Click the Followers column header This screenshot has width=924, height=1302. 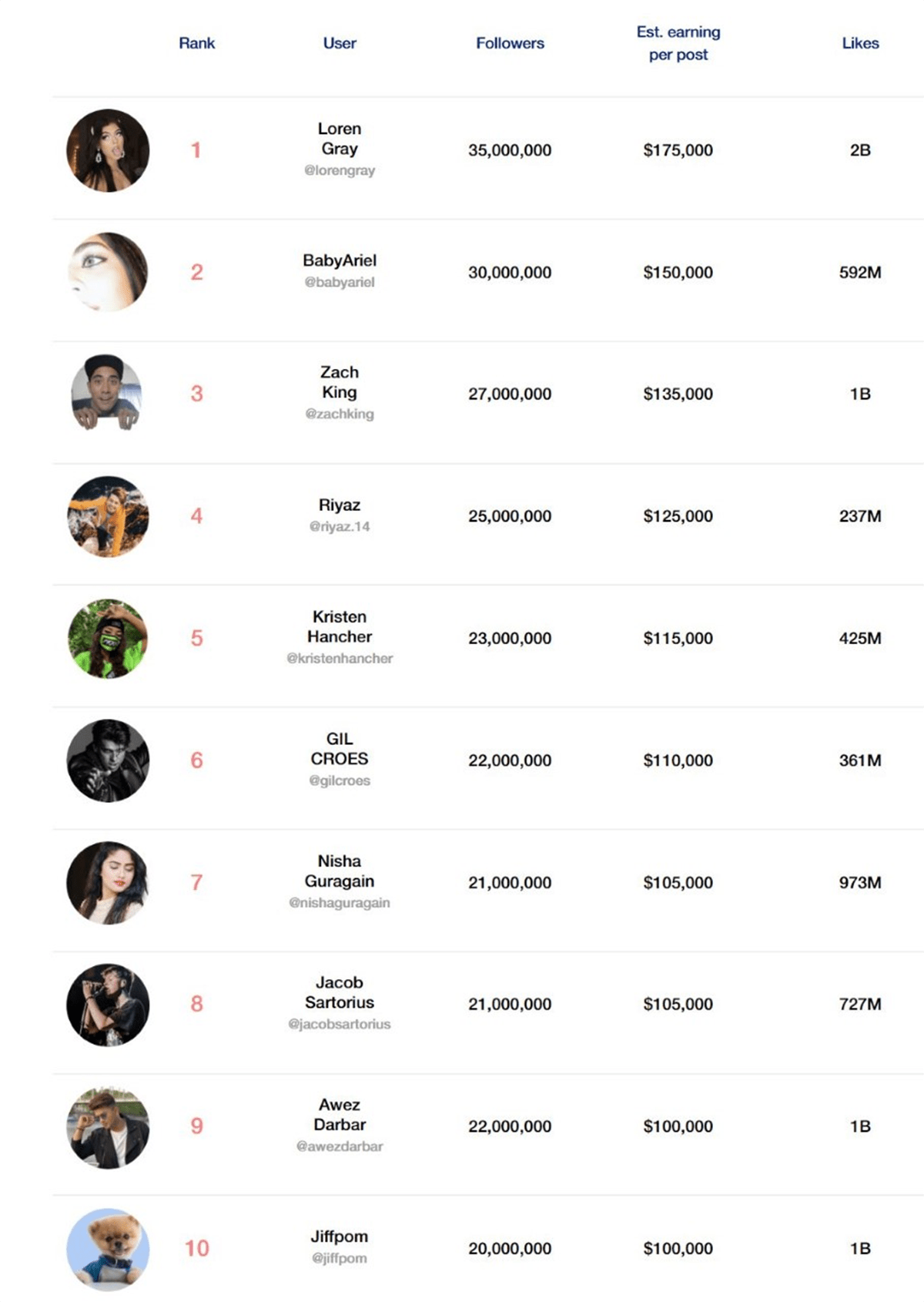coord(510,43)
